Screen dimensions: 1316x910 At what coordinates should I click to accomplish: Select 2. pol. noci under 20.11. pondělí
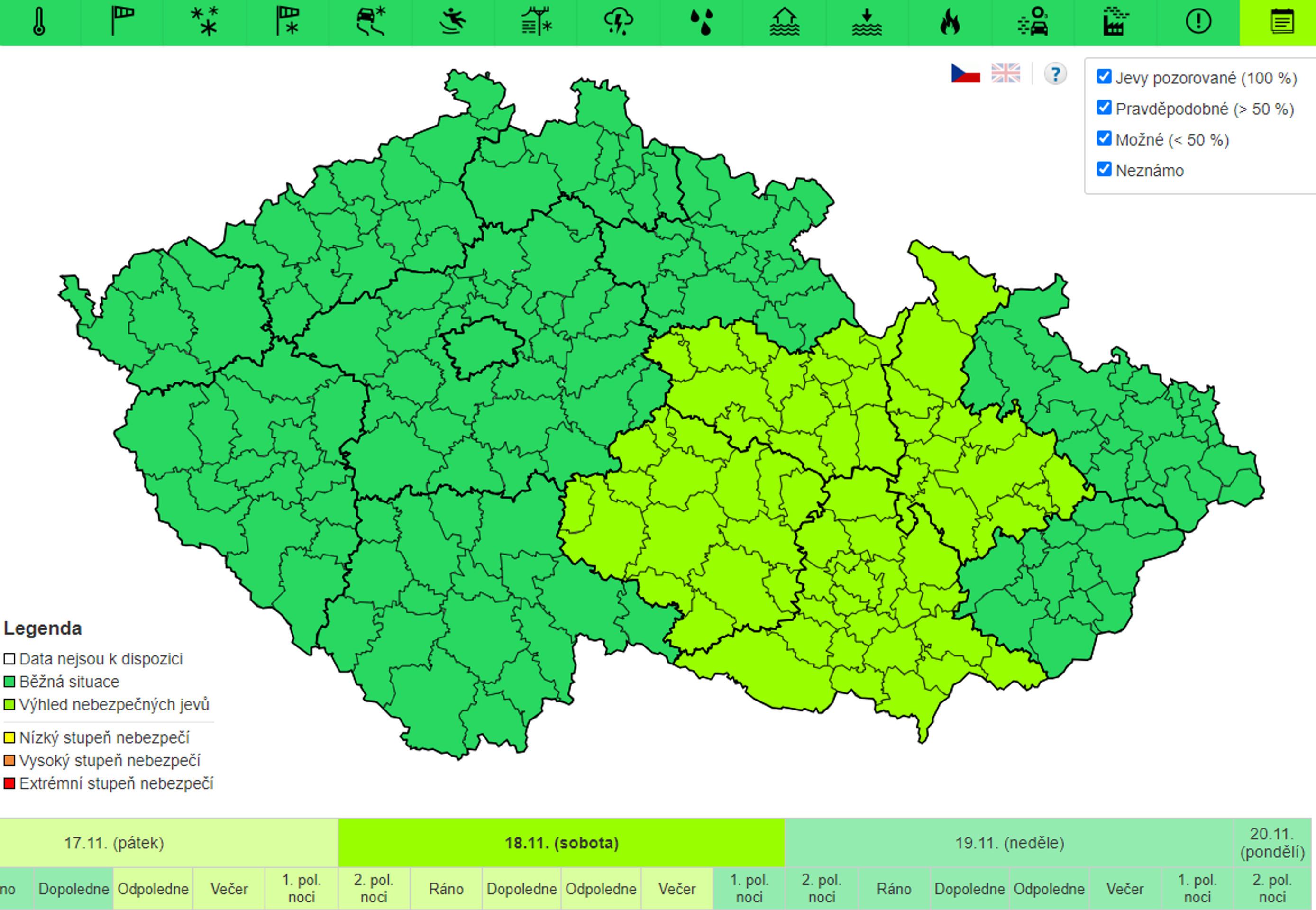tap(1273, 889)
